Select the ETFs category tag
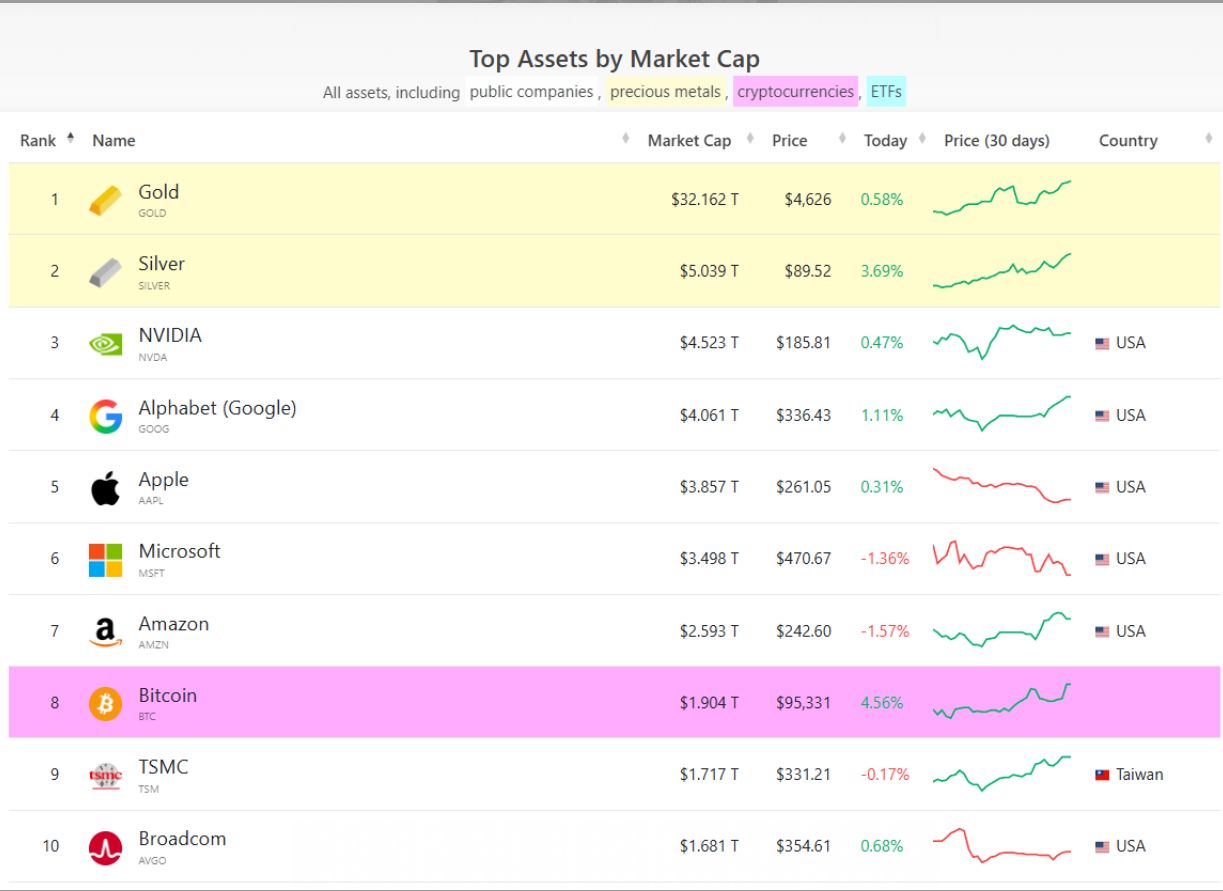Image resolution: width=1223 pixels, height=891 pixels. [886, 92]
